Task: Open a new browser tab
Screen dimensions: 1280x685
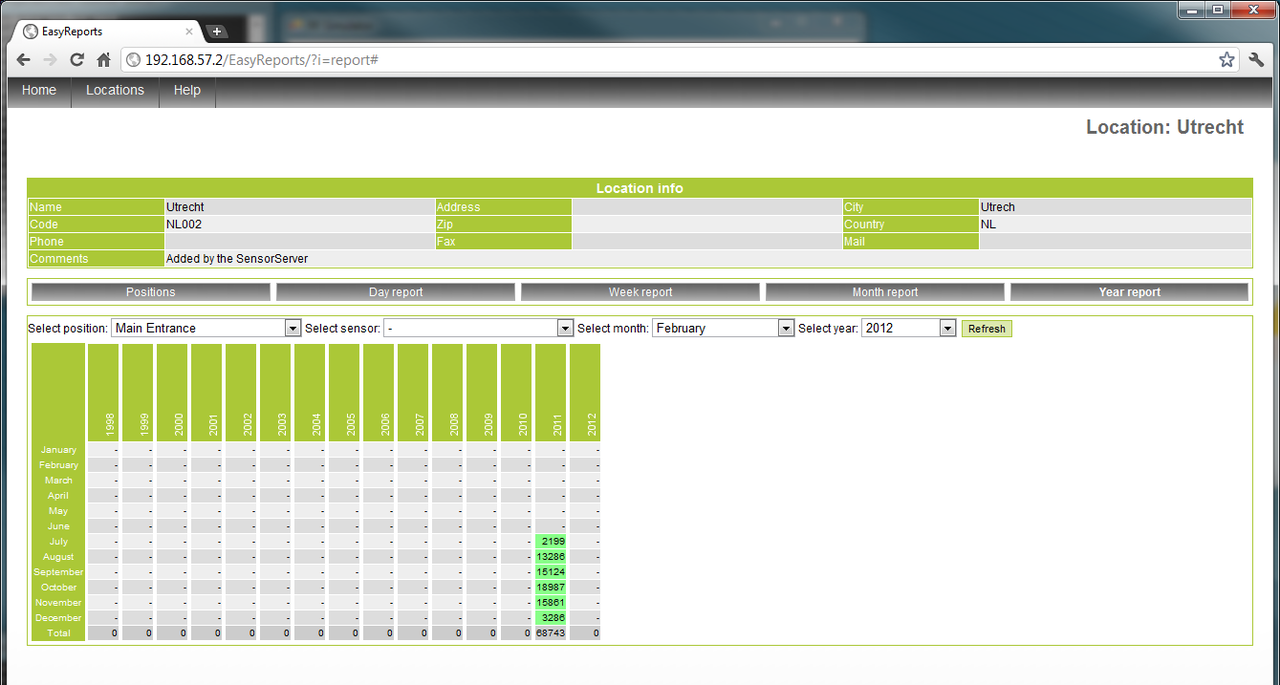Action: click(217, 31)
